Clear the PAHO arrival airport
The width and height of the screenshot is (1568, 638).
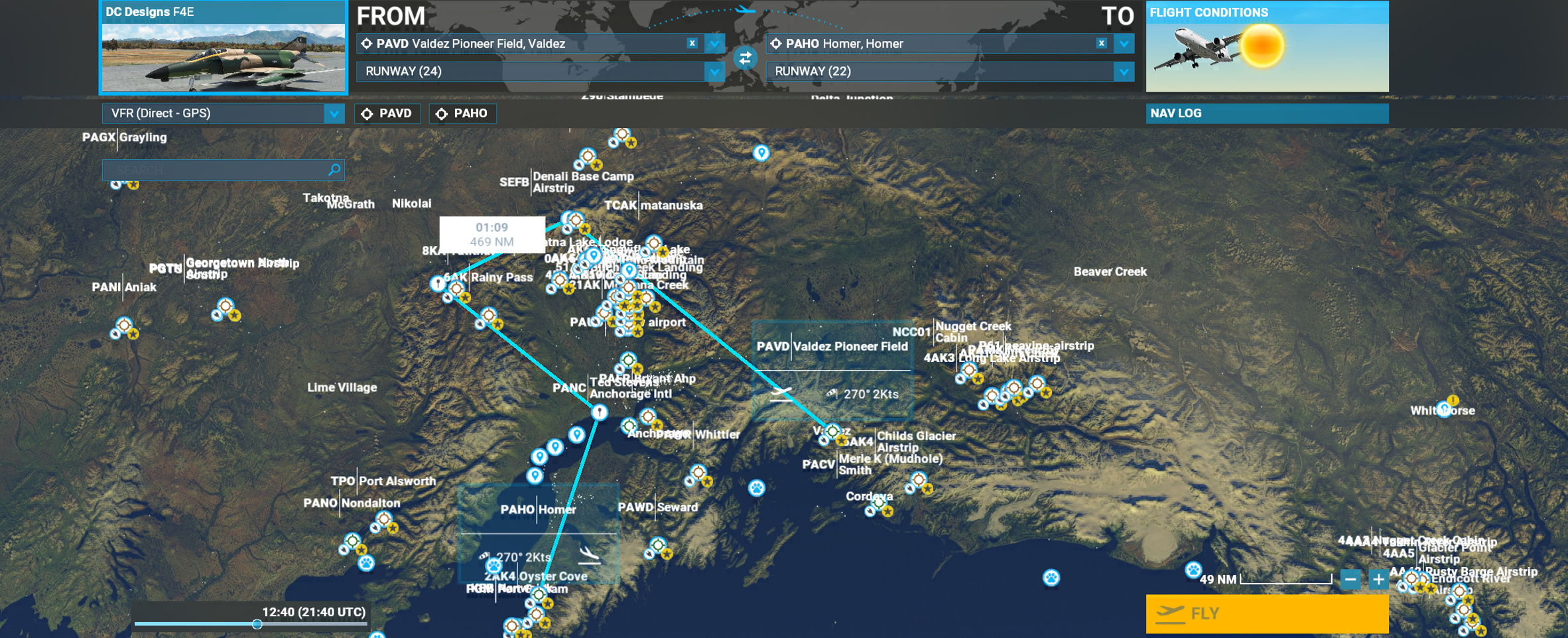tap(1101, 43)
